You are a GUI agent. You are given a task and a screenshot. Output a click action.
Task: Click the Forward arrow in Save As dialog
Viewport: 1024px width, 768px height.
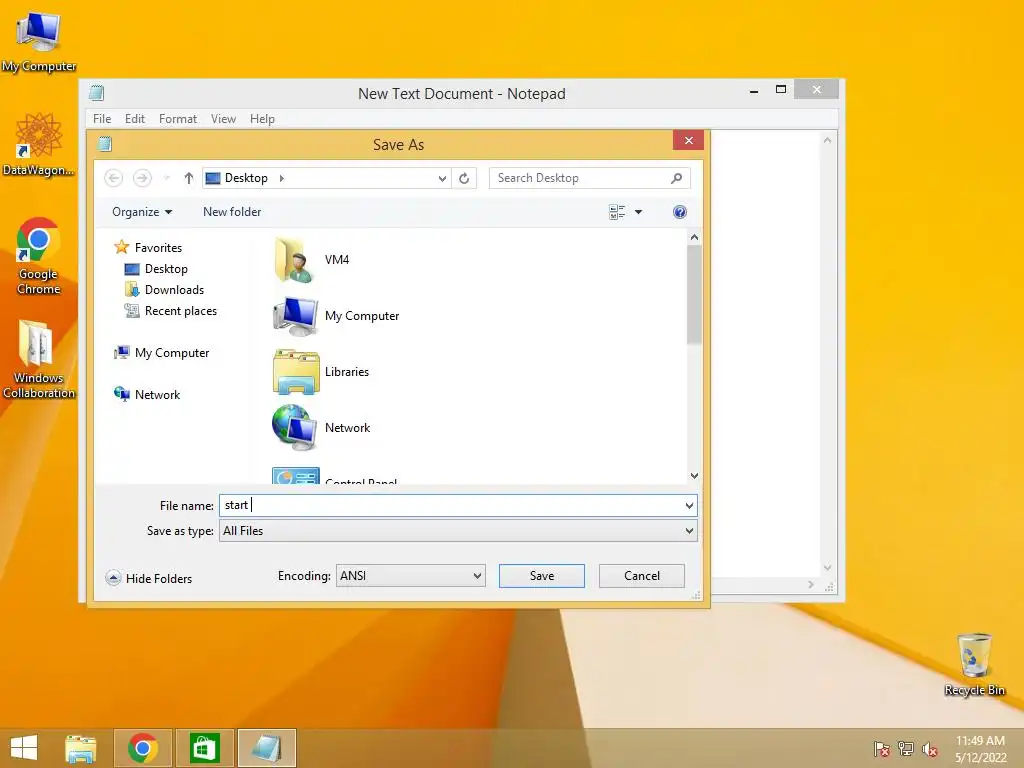[x=142, y=178]
